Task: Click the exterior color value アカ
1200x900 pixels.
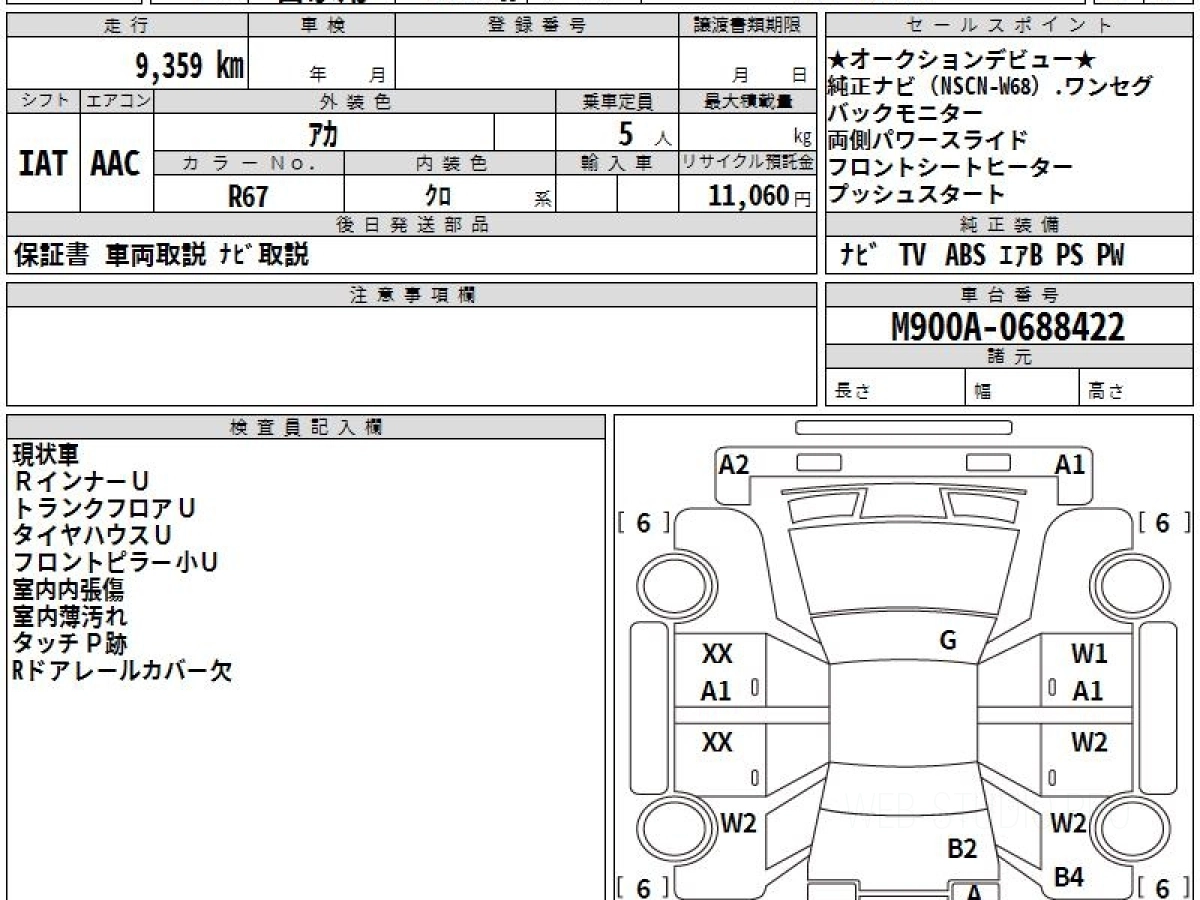Action: pyautogui.click(x=324, y=132)
